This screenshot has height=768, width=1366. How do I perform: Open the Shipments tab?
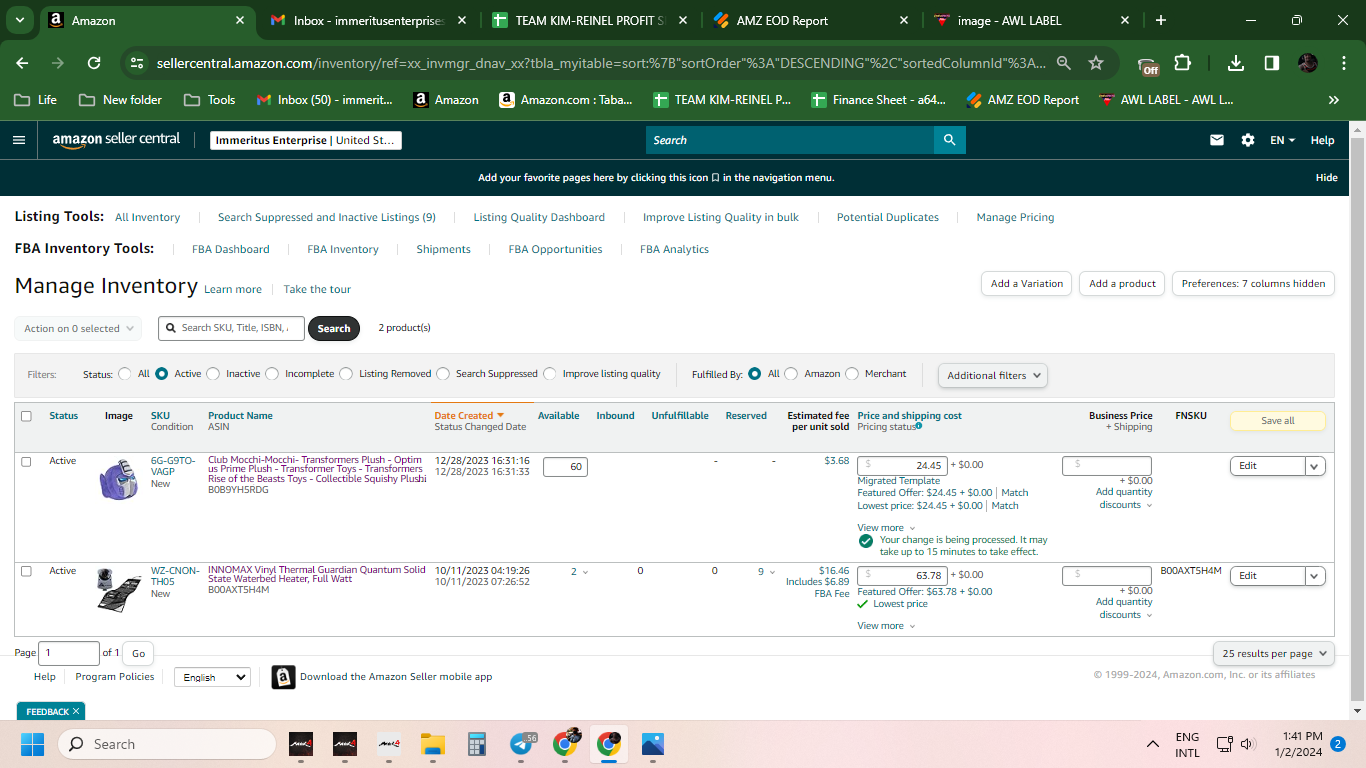tap(443, 249)
